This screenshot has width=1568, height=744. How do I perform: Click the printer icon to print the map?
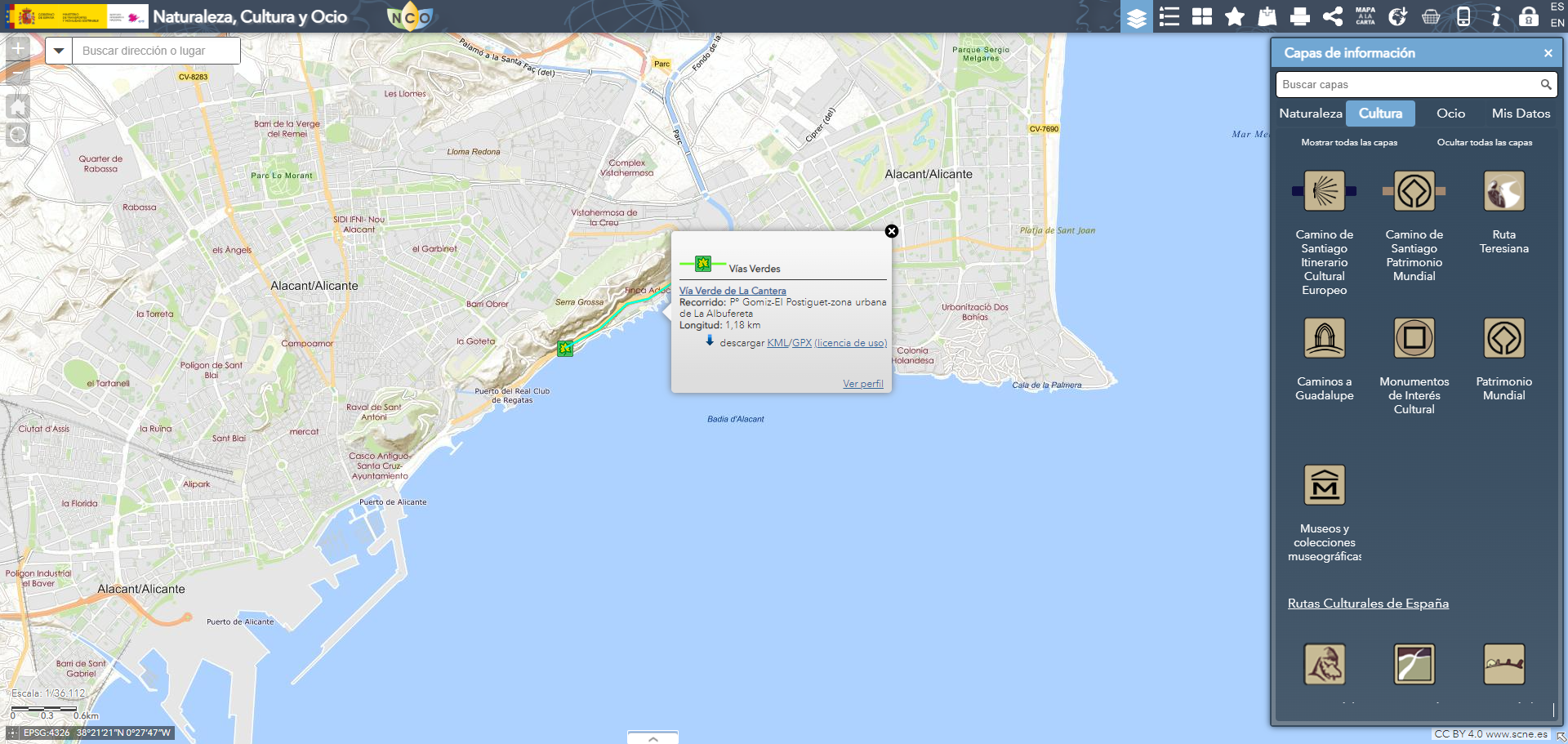pyautogui.click(x=1300, y=16)
